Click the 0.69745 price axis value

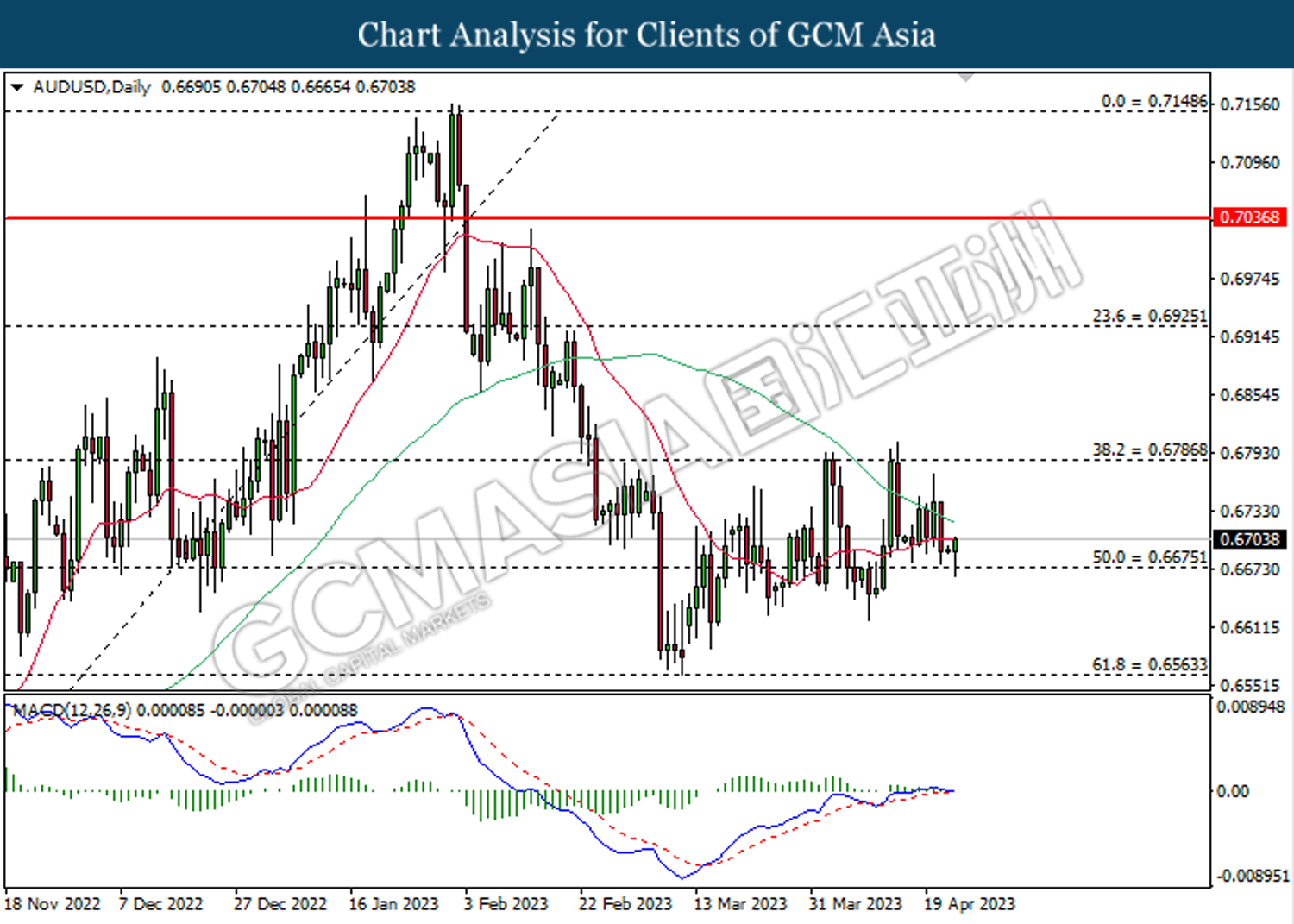point(1249,279)
